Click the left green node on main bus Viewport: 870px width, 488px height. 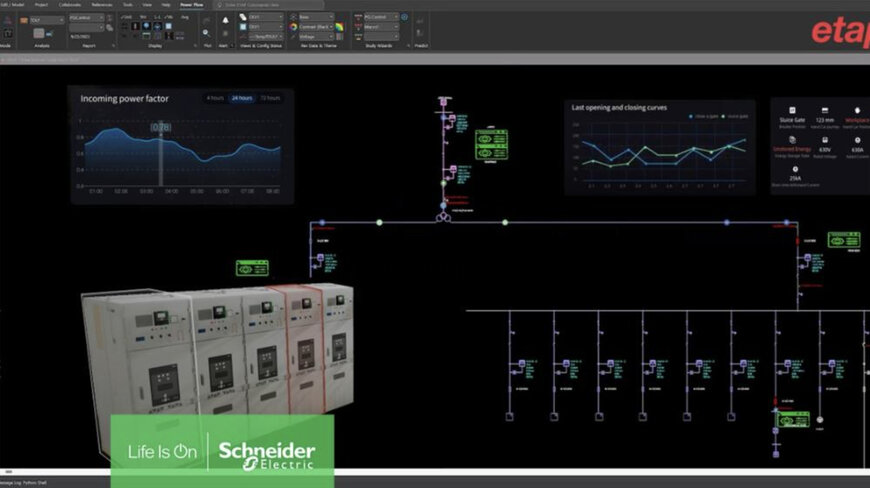(x=380, y=222)
